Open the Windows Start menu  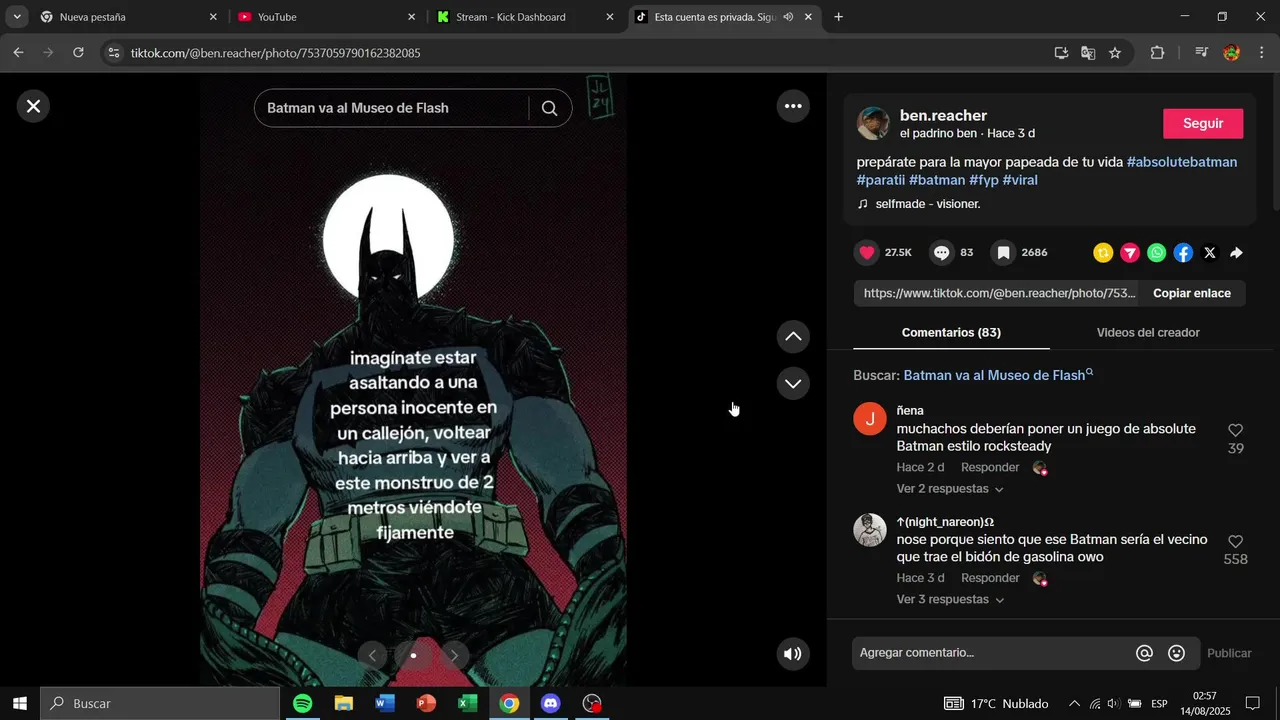20,704
